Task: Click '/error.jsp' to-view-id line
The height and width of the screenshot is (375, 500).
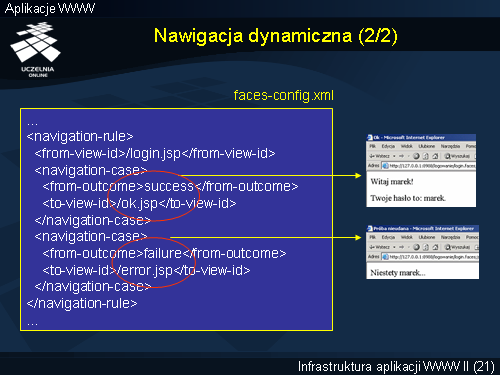Action: pos(146,270)
